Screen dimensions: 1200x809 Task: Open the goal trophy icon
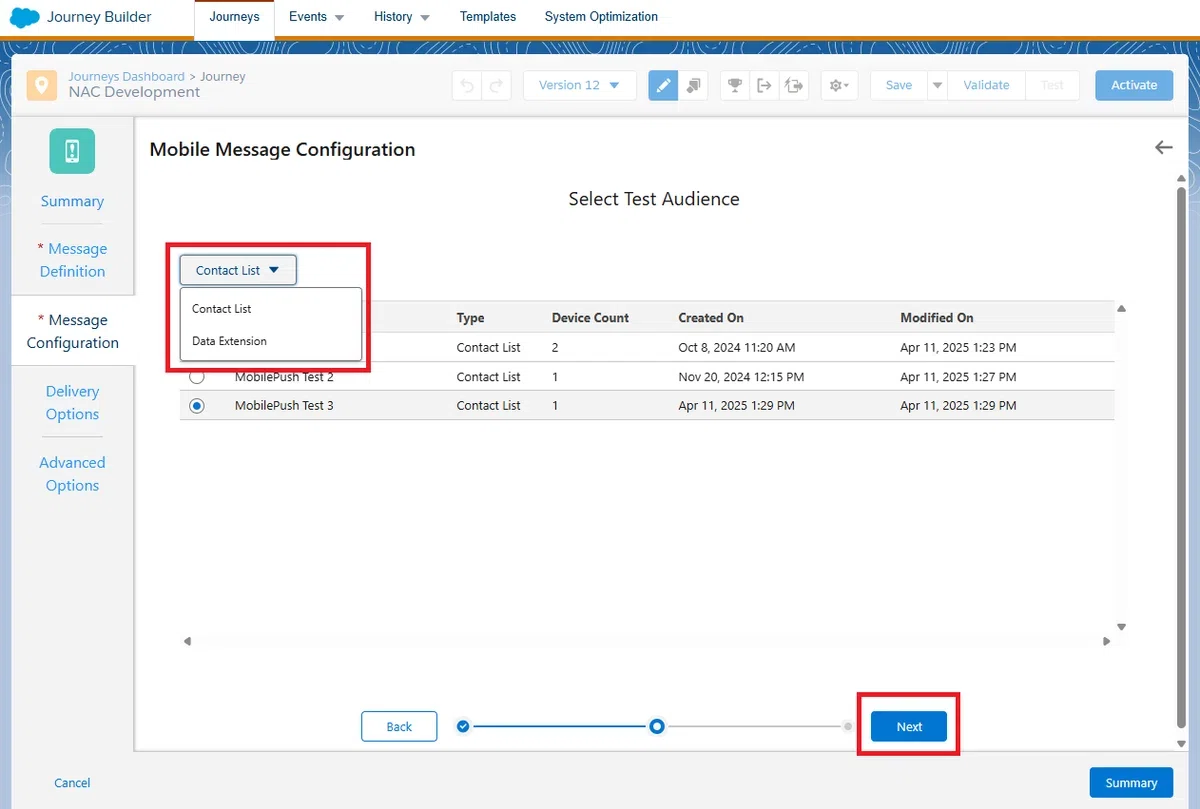(x=735, y=85)
